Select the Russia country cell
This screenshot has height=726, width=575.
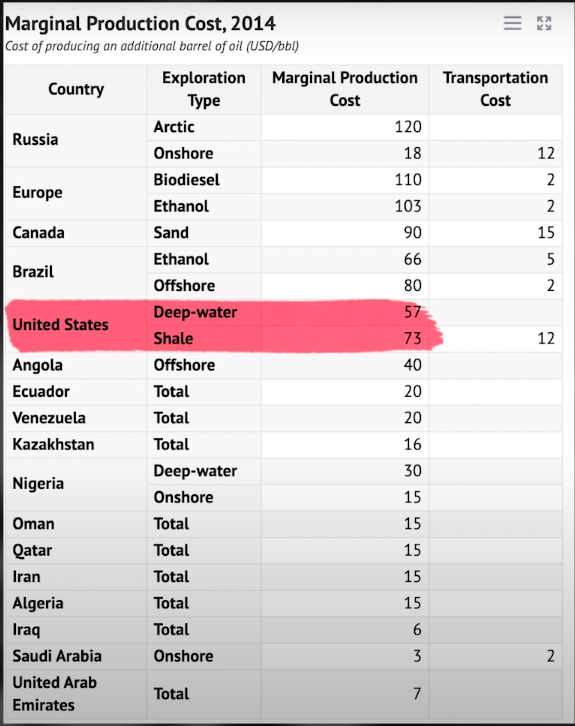point(76,140)
